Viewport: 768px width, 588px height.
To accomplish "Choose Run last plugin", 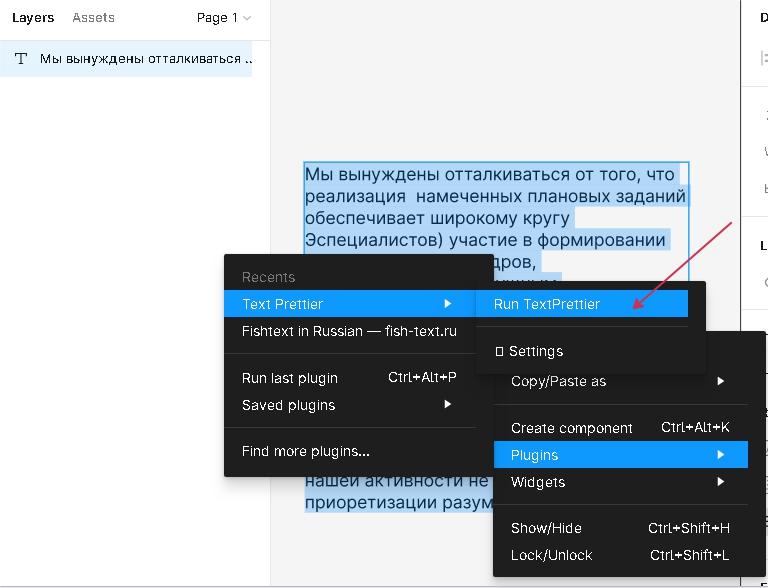I will click(290, 378).
